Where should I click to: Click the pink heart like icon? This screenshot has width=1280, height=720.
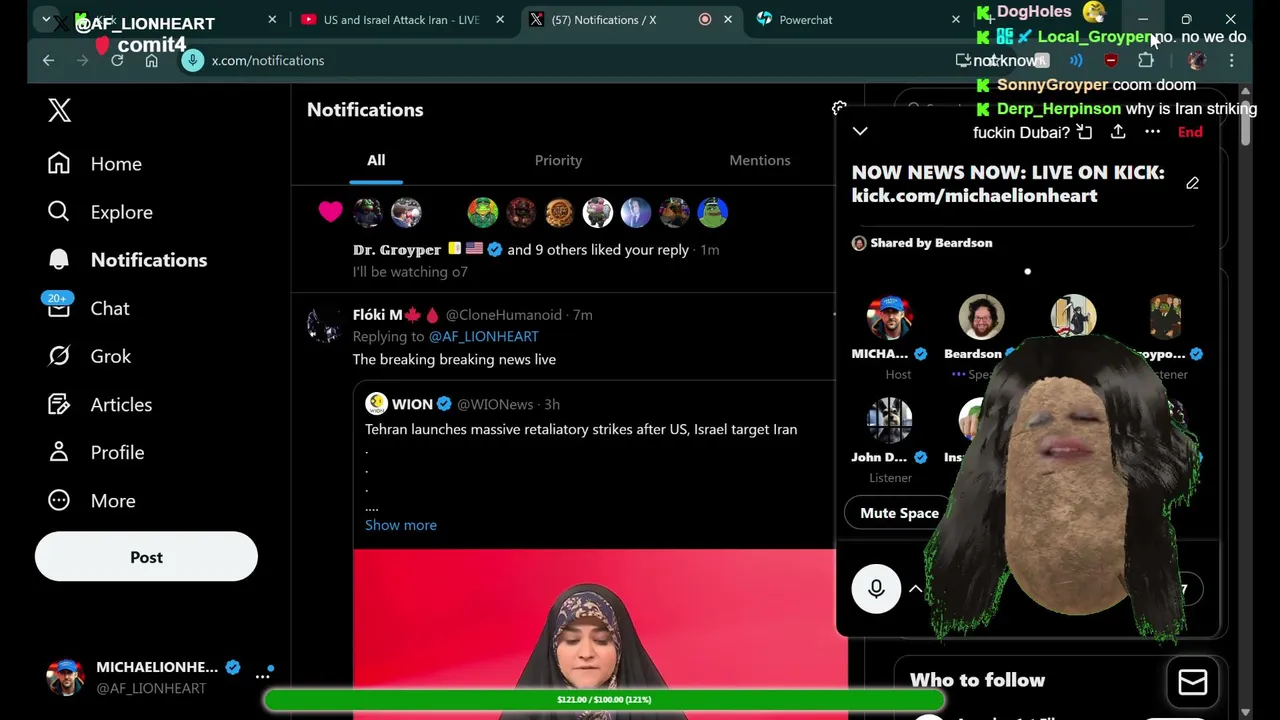click(x=331, y=212)
